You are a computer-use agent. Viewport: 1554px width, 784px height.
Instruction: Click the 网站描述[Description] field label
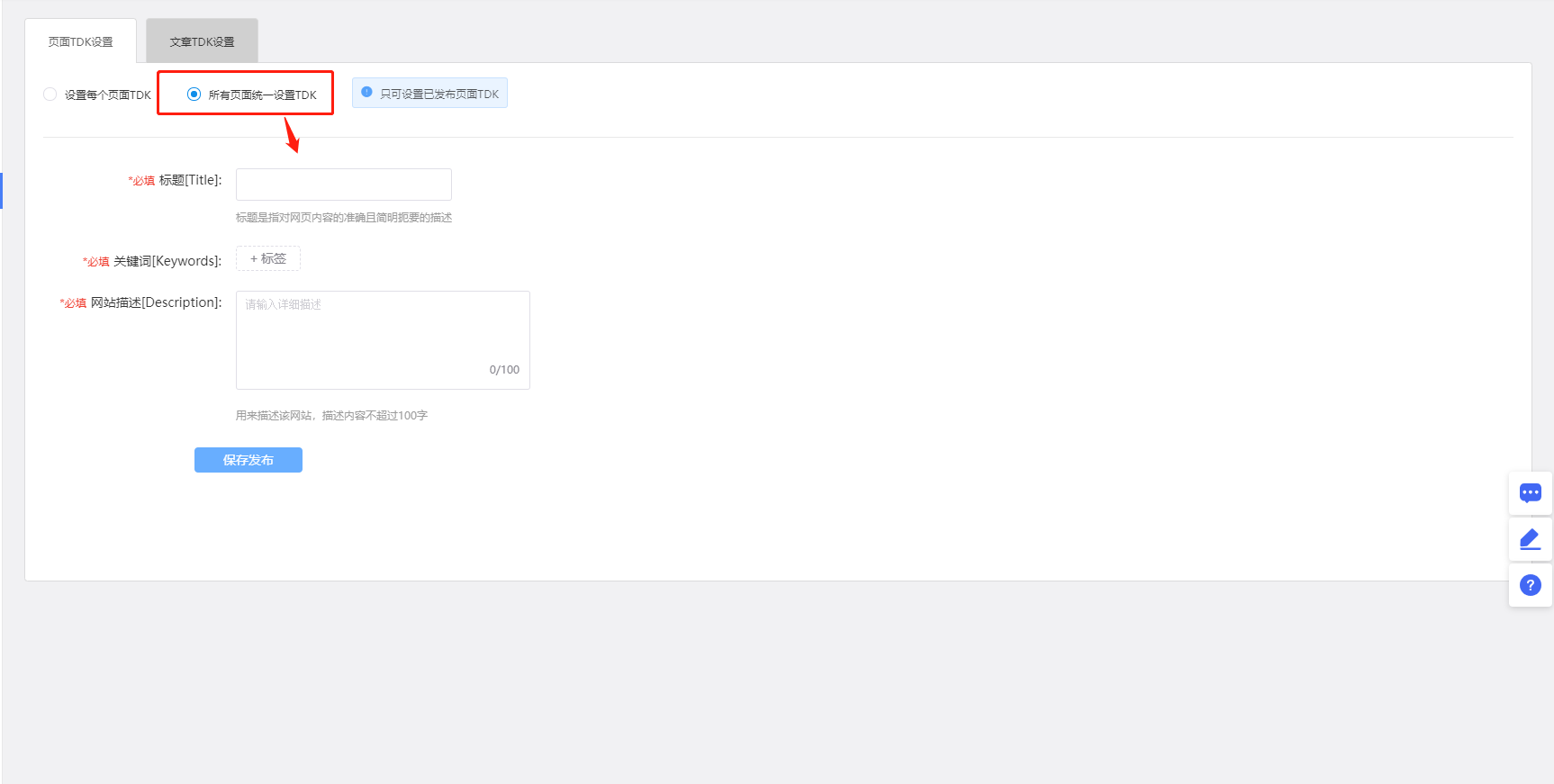click(x=156, y=302)
